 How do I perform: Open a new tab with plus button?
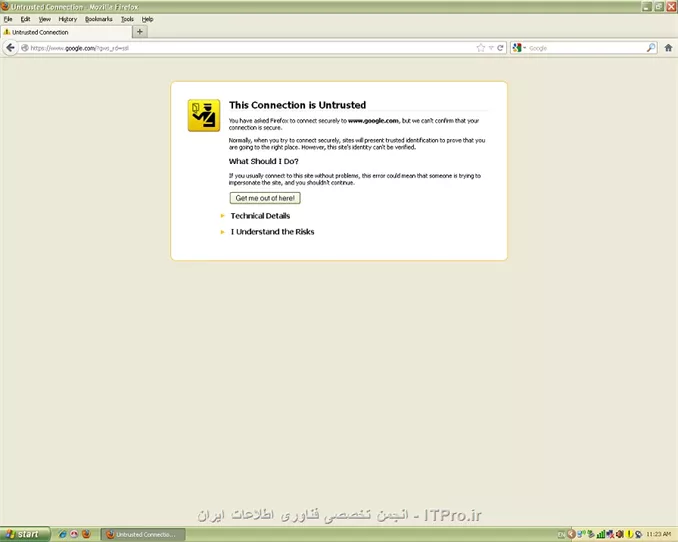tap(139, 32)
